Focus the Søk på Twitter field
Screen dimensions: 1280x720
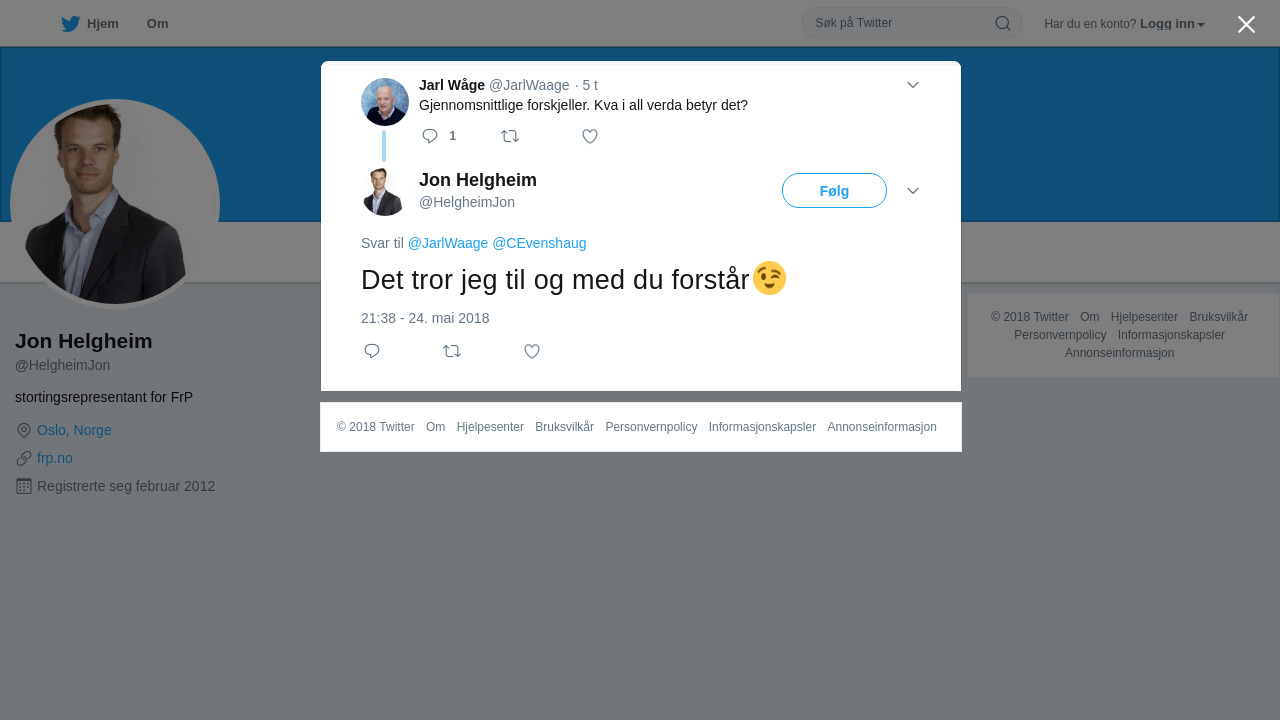tap(900, 23)
